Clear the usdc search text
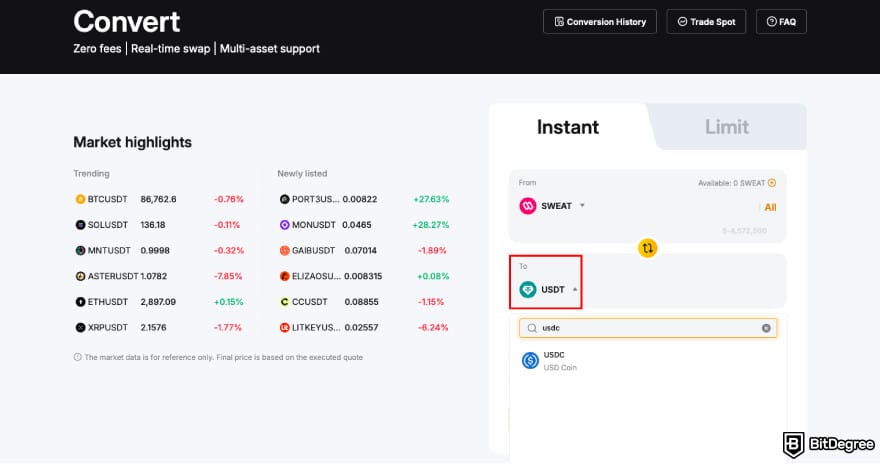Viewport: 880px width, 464px height. (x=766, y=328)
